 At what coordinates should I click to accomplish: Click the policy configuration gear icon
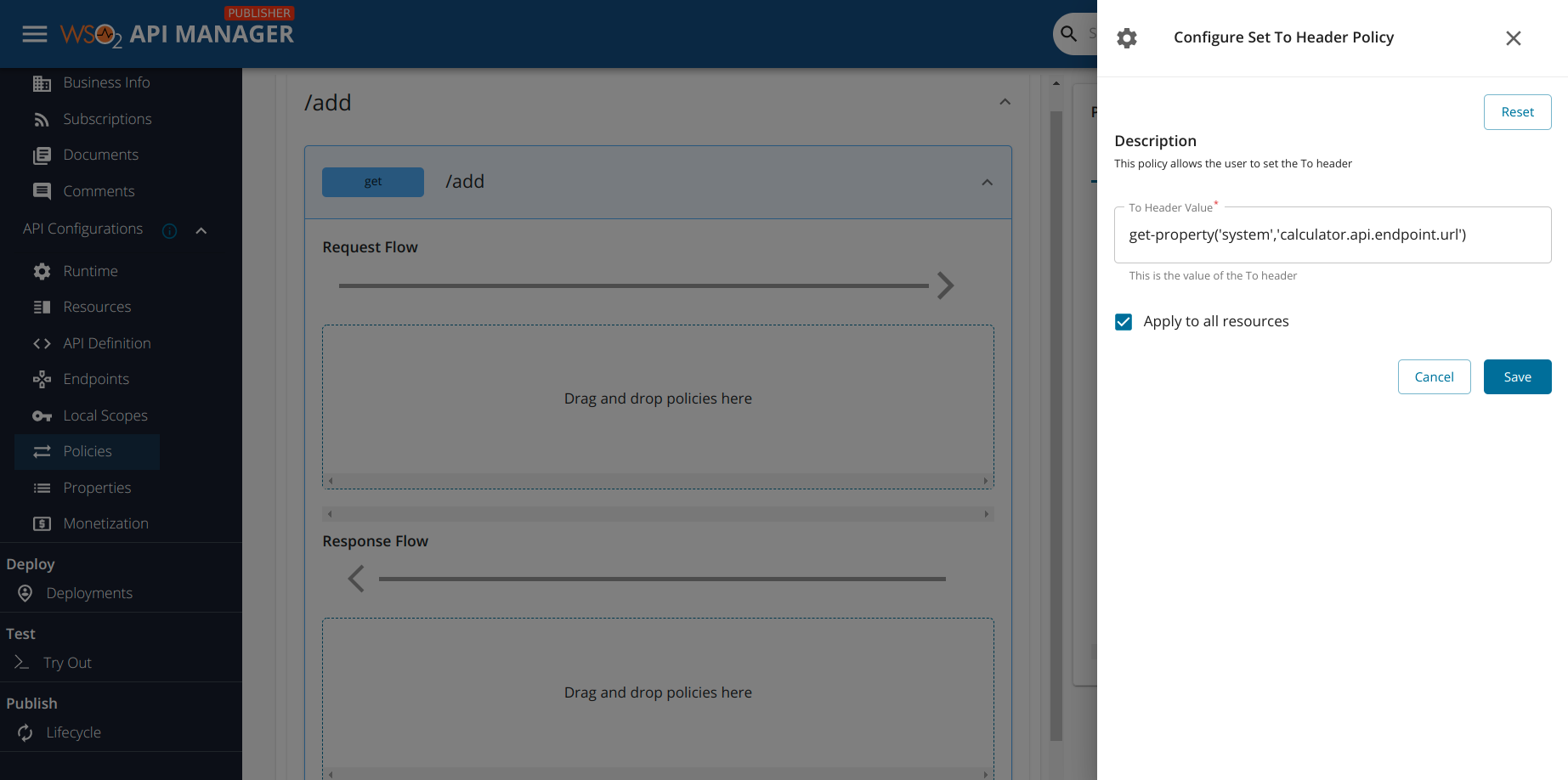[x=1127, y=38]
